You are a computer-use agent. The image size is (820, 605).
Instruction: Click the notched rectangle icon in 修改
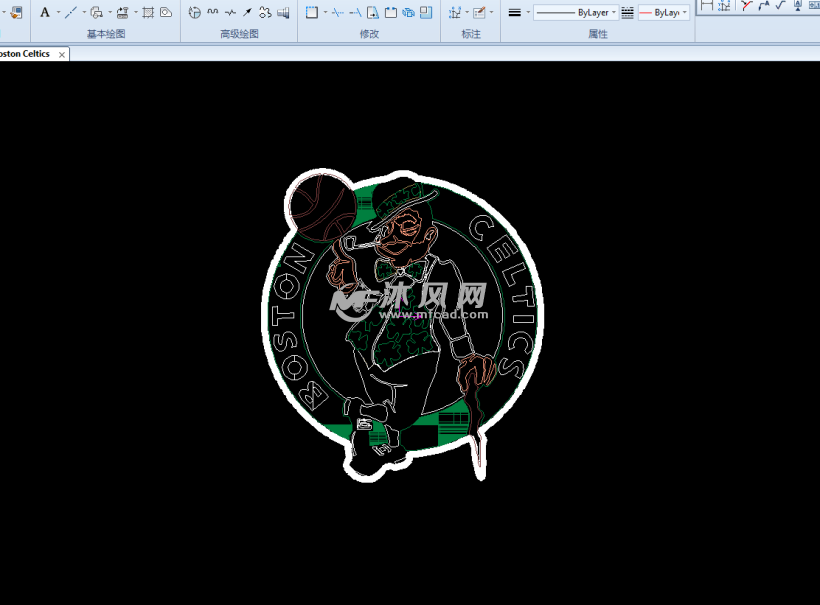point(391,12)
